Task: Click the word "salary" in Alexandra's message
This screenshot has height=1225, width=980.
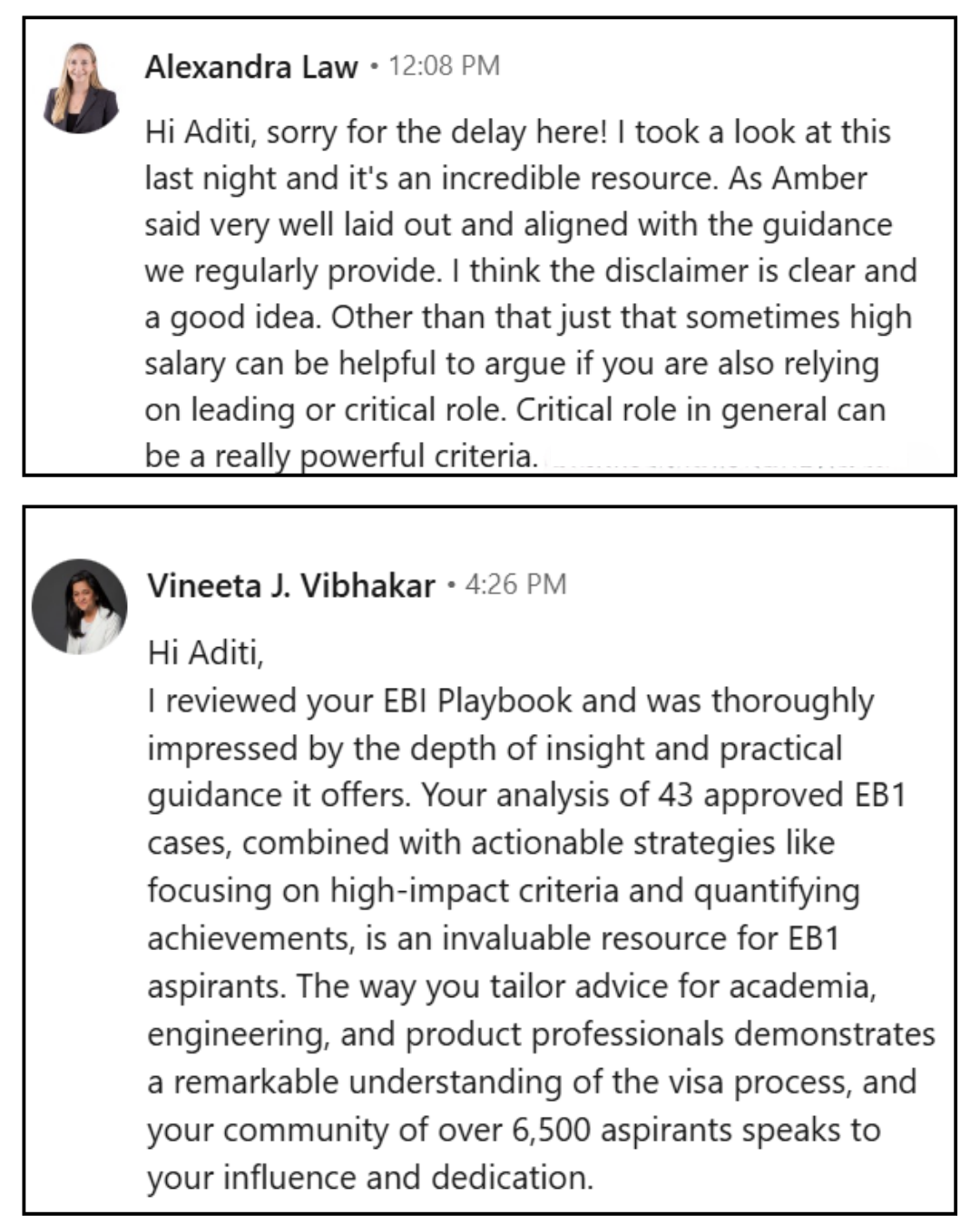Action: click(x=185, y=364)
